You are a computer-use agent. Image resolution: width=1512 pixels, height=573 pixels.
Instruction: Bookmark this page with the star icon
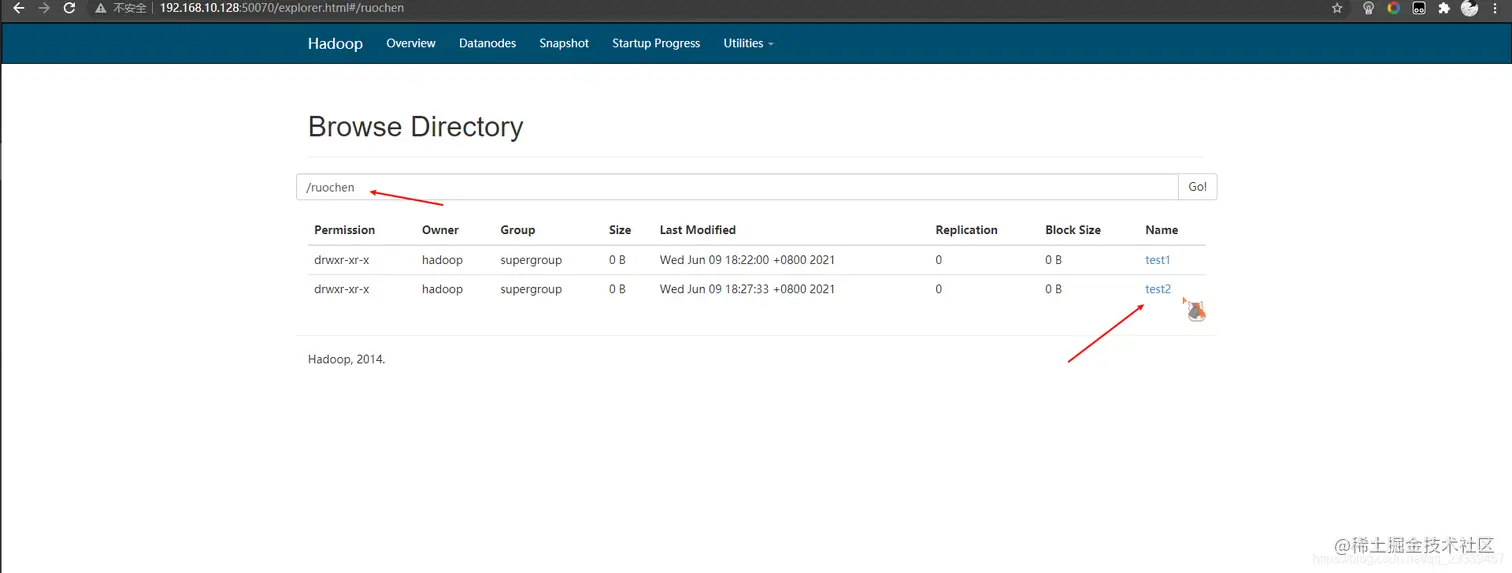[x=1338, y=8]
